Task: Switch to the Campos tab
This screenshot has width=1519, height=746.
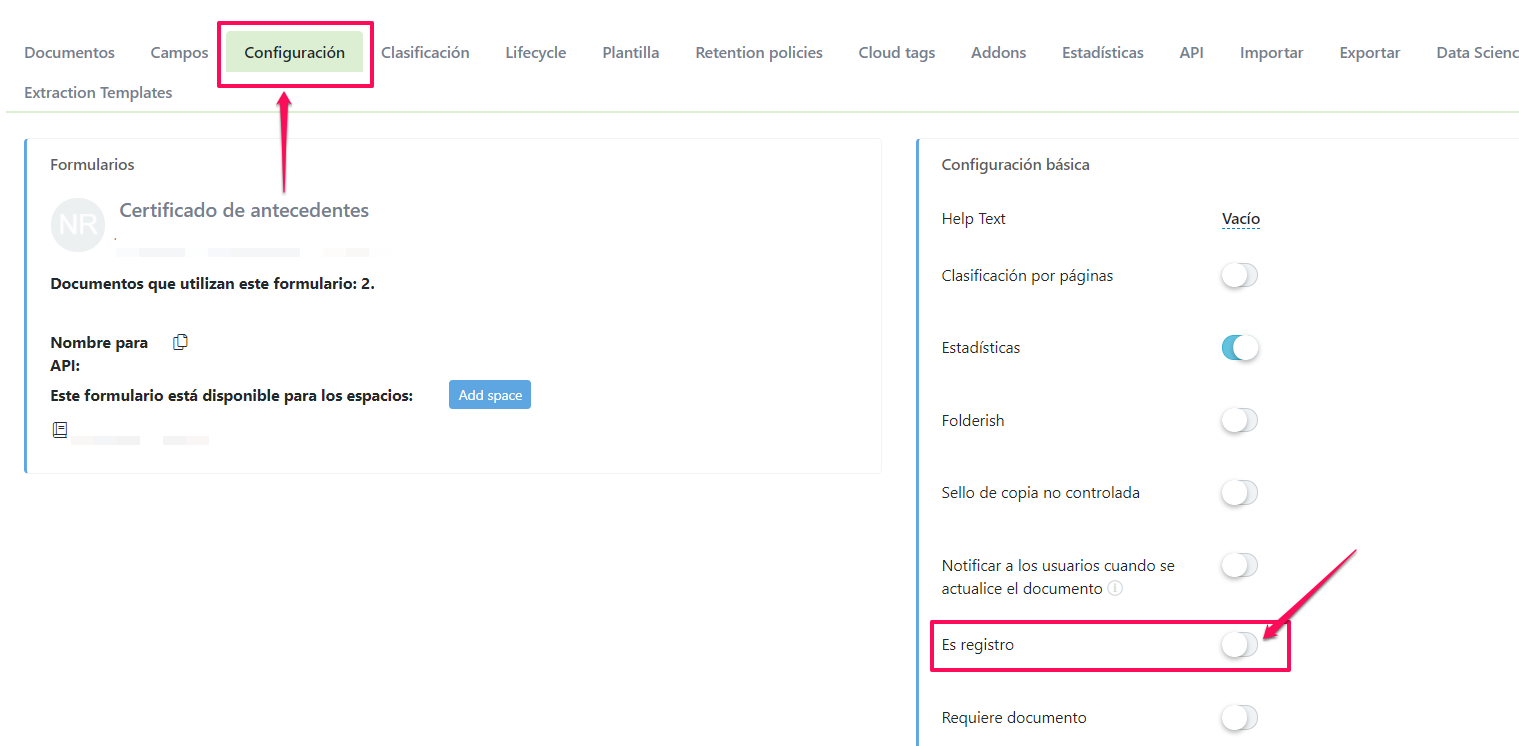Action: coord(179,53)
